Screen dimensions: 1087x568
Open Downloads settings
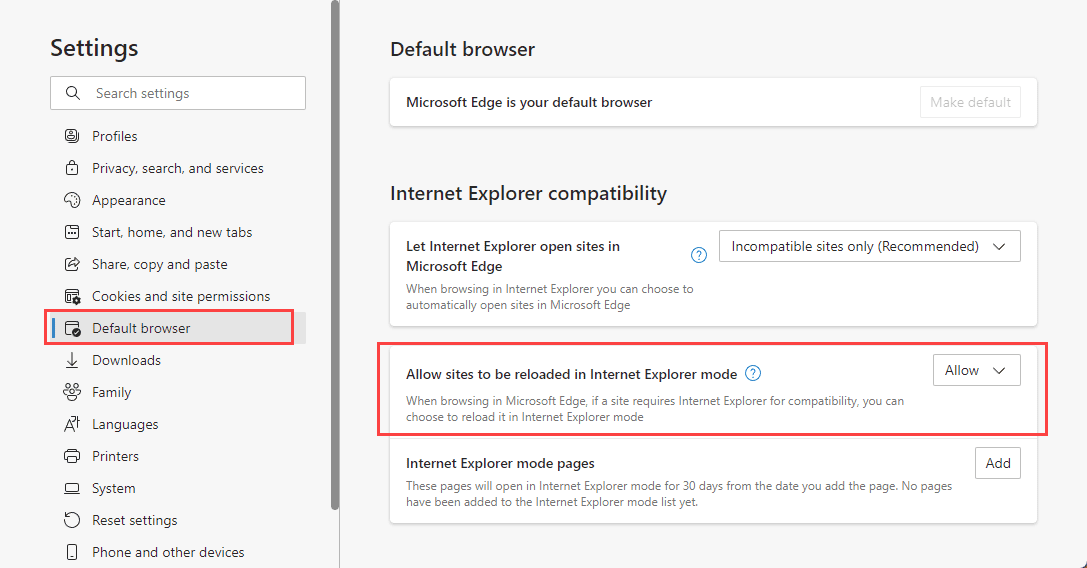(126, 360)
